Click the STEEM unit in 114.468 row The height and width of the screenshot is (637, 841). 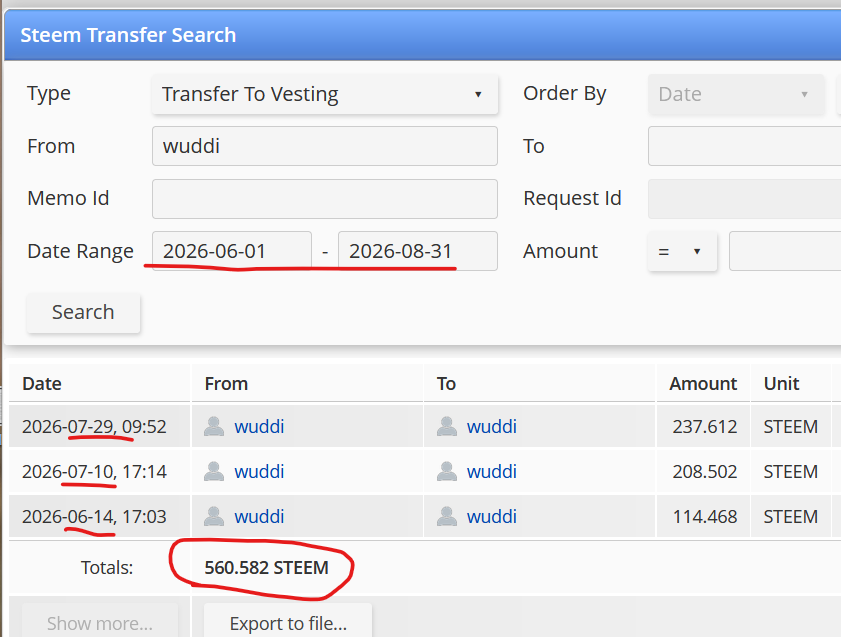(791, 517)
